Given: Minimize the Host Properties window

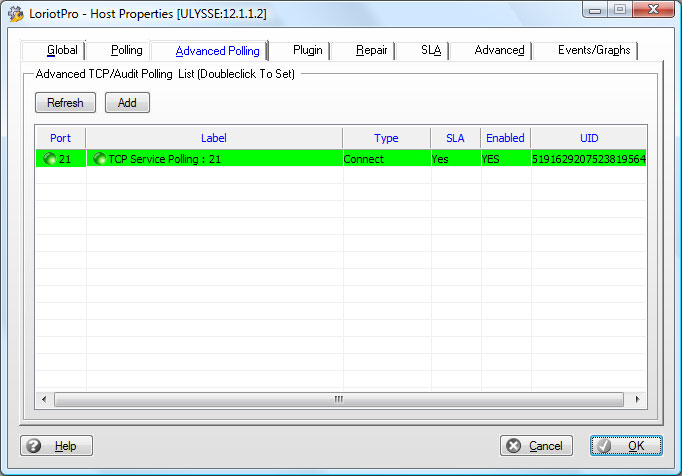Looking at the screenshot, I should coord(595,10).
